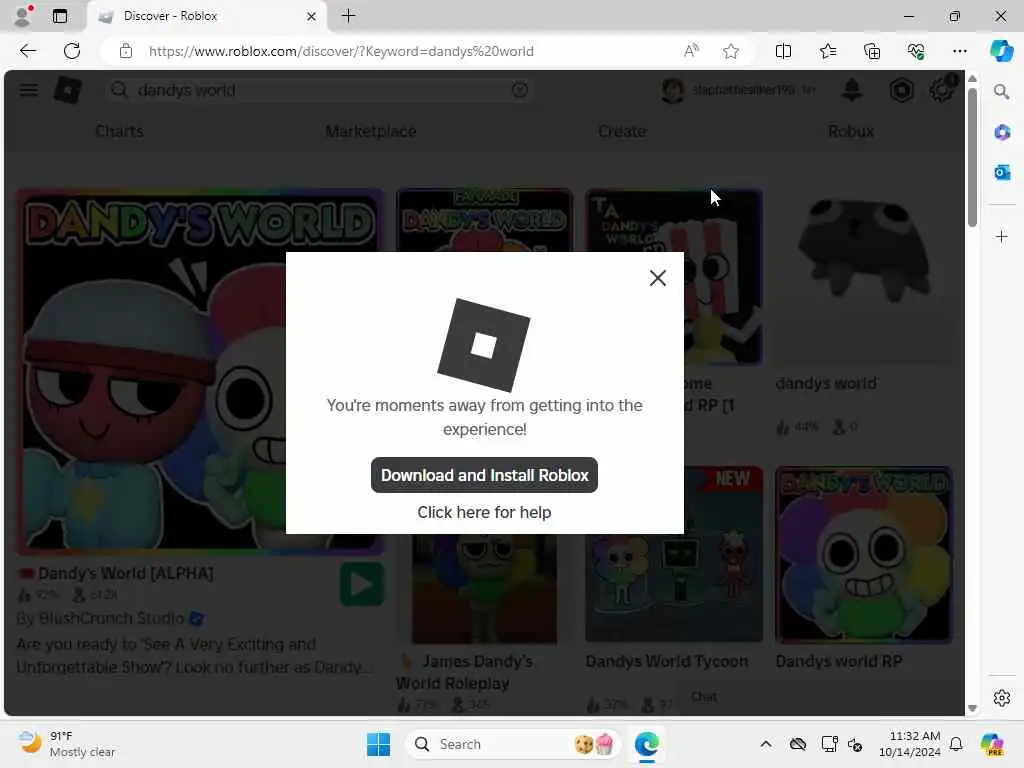1024x768 pixels.
Task: View site information lock icon
Action: coord(126,51)
